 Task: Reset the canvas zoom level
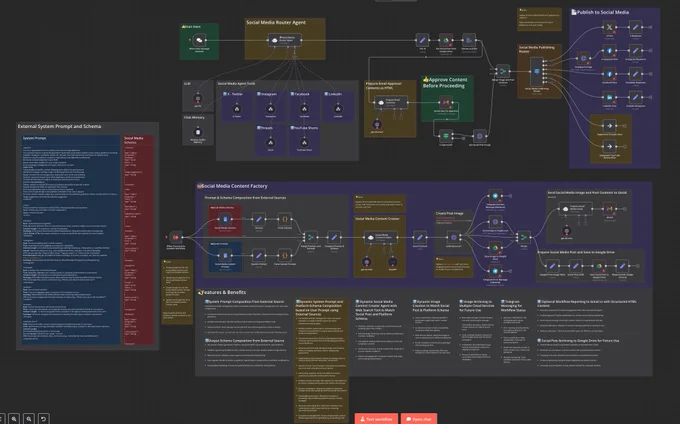point(43,419)
